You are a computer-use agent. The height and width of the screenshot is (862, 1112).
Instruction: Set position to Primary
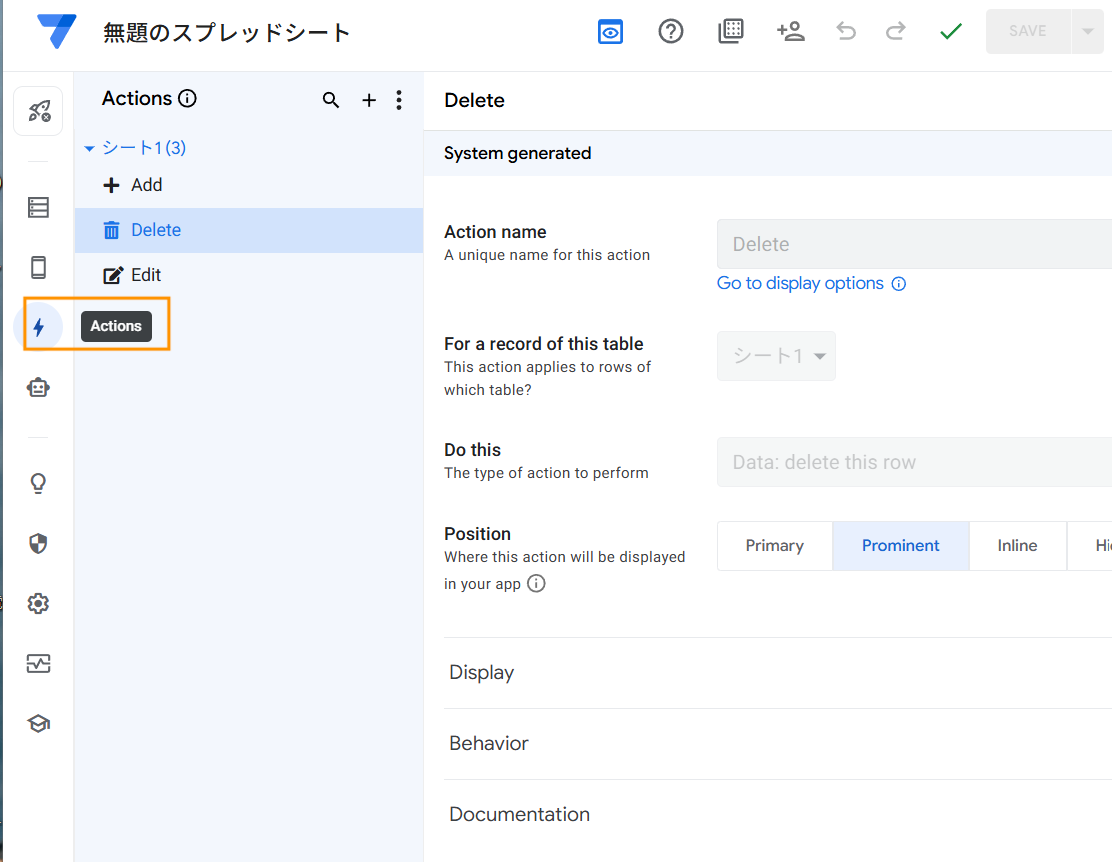pos(774,546)
